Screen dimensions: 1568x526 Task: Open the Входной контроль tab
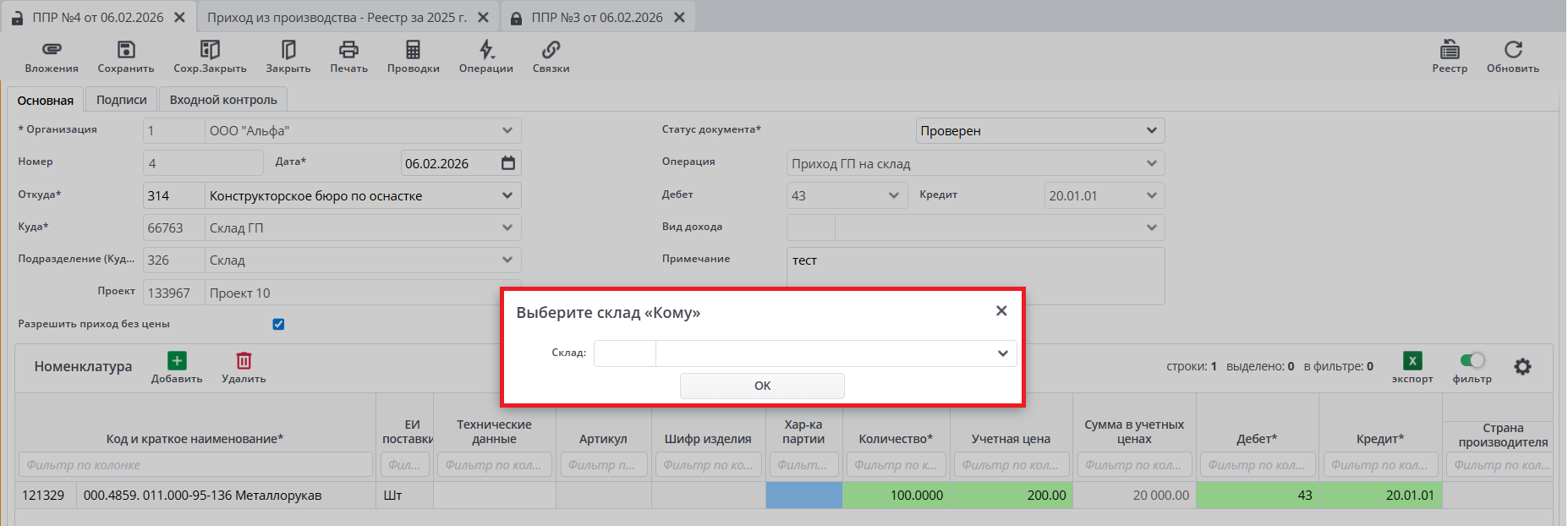pos(223,100)
